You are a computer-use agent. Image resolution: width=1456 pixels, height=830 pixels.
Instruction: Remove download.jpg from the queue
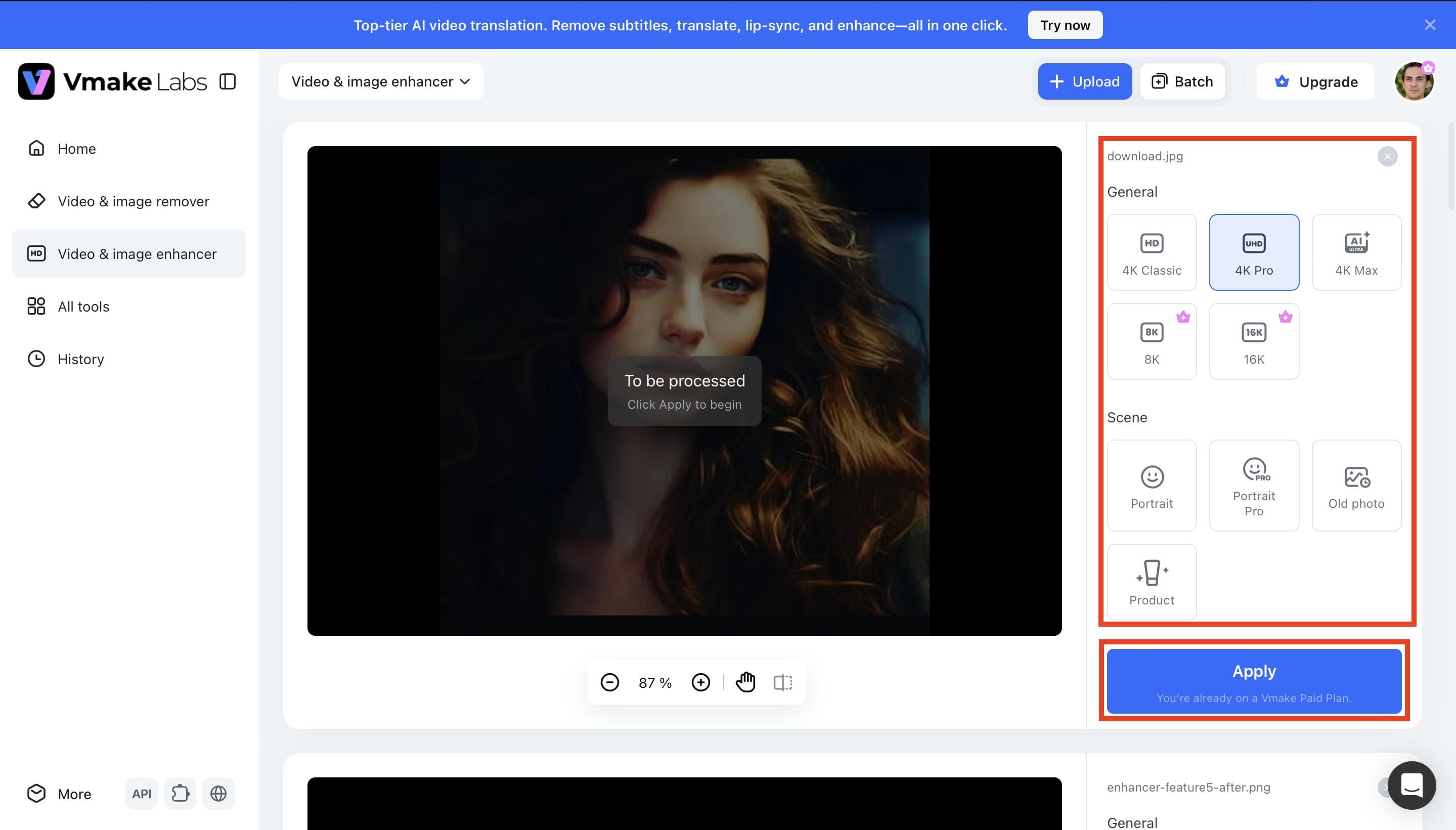1388,156
